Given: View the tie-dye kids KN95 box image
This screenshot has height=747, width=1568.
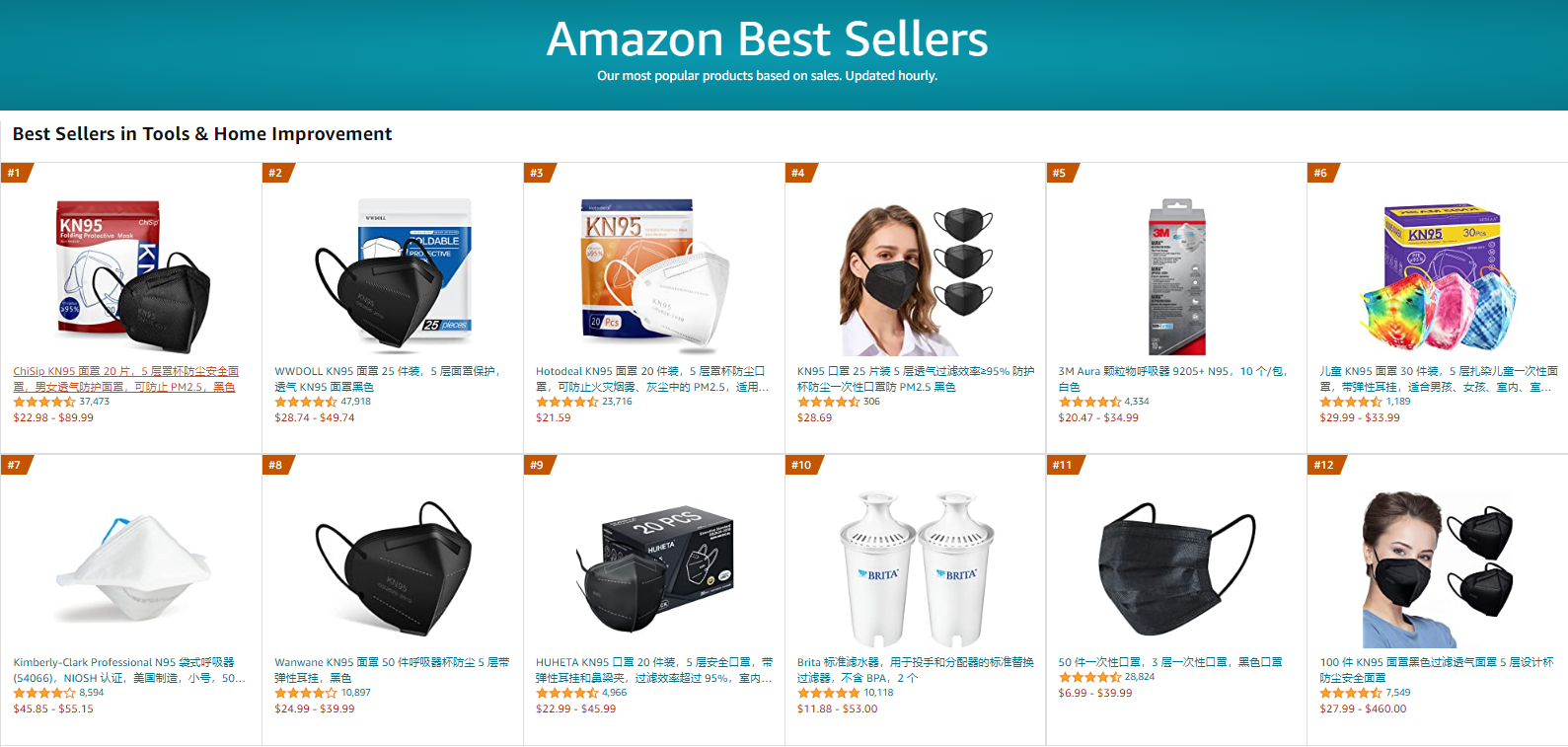Looking at the screenshot, I should (x=1438, y=276).
